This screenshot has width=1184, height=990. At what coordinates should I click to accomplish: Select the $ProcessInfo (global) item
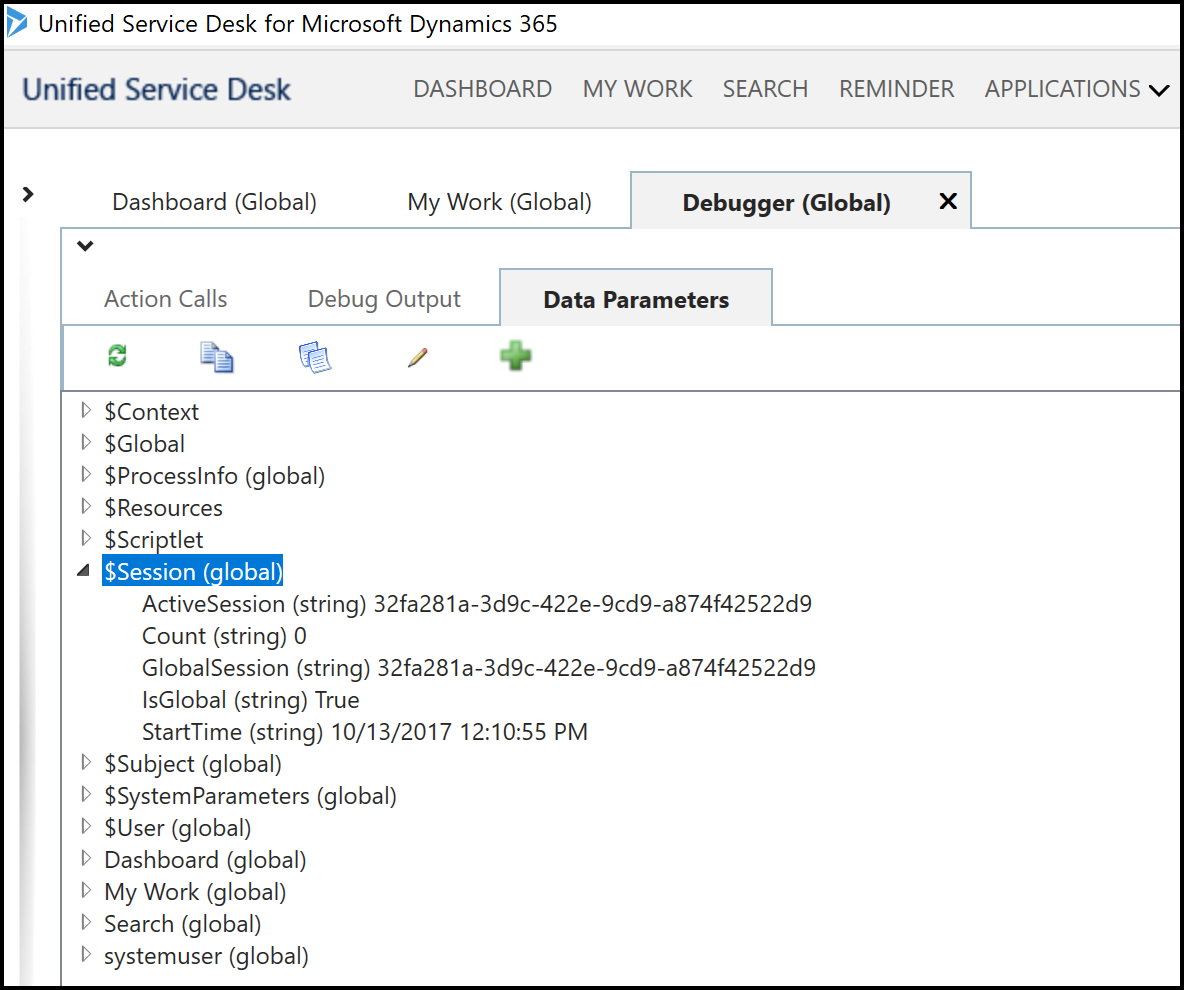214,476
